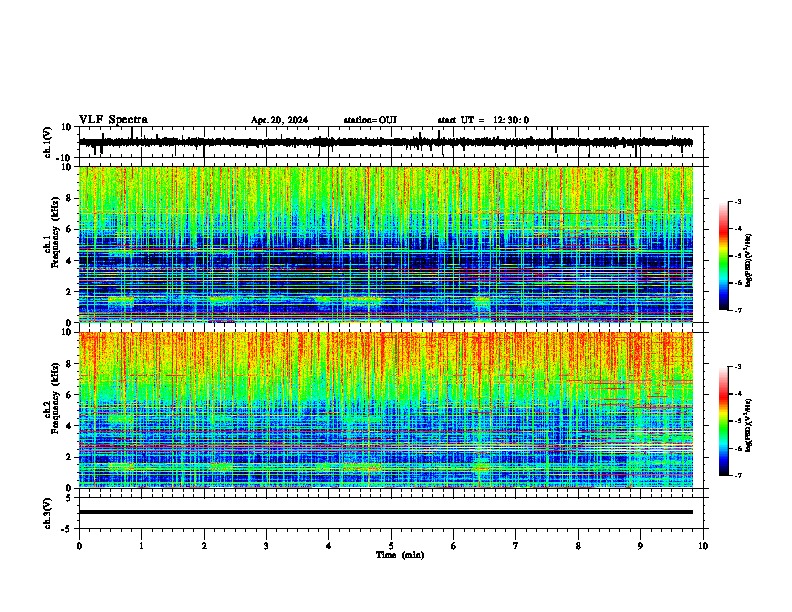The width and height of the screenshot is (792, 612).
Task: Click the flat ch.3 voltage trace line
Action: click(386, 512)
